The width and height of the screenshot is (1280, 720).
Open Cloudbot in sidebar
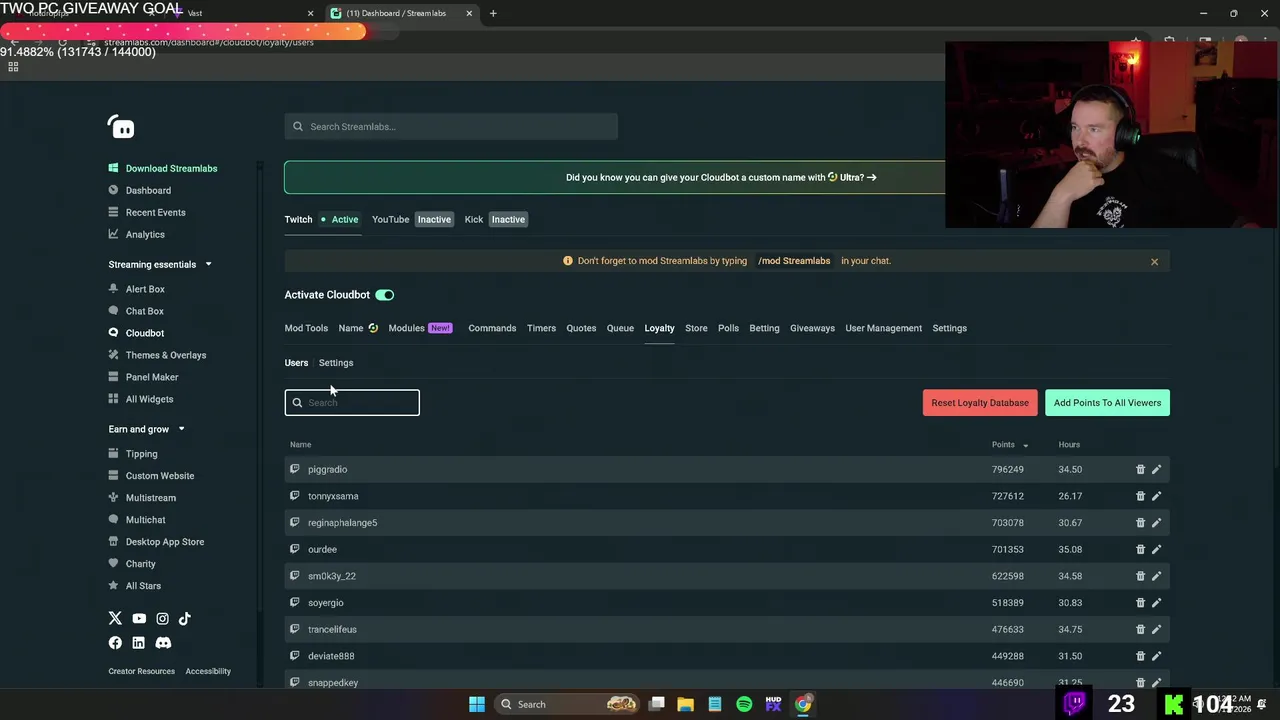(145, 333)
